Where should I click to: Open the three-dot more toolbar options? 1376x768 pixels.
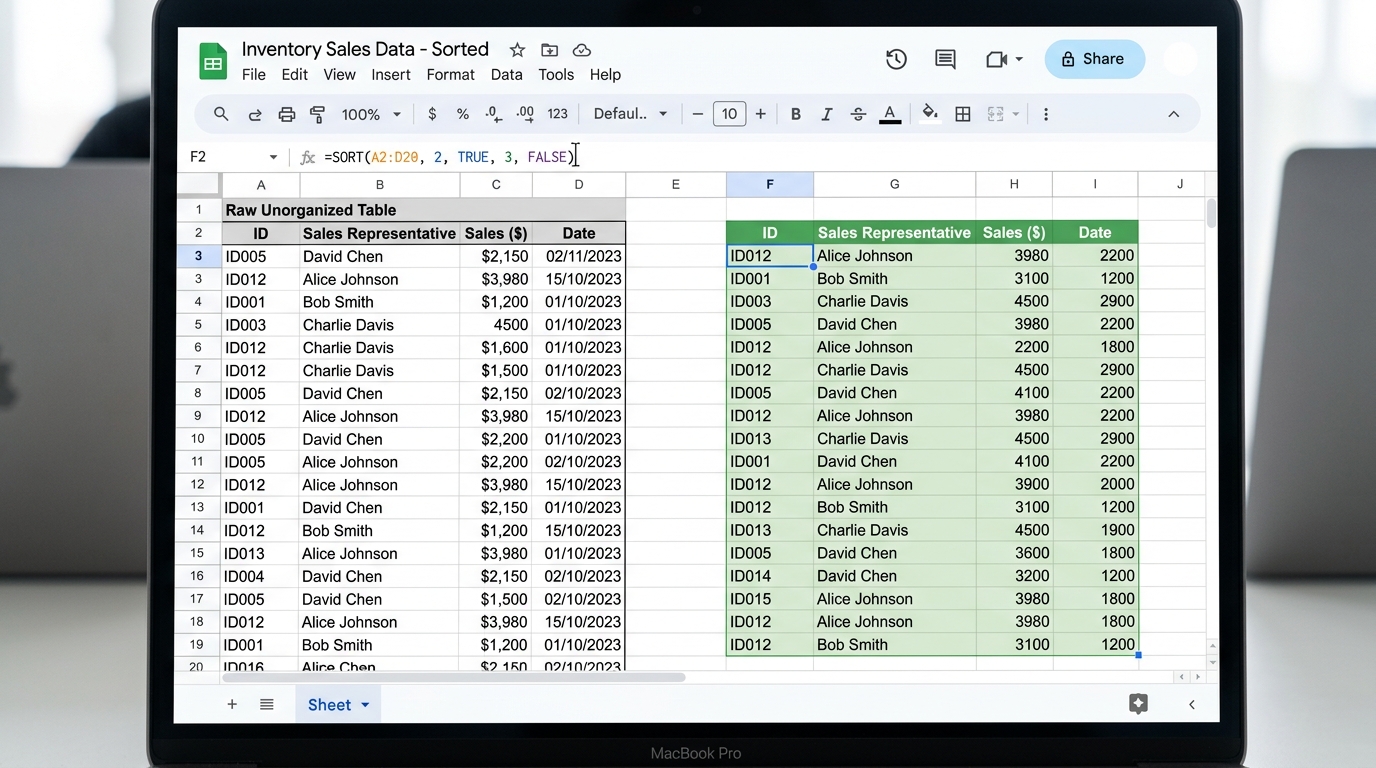(1046, 114)
